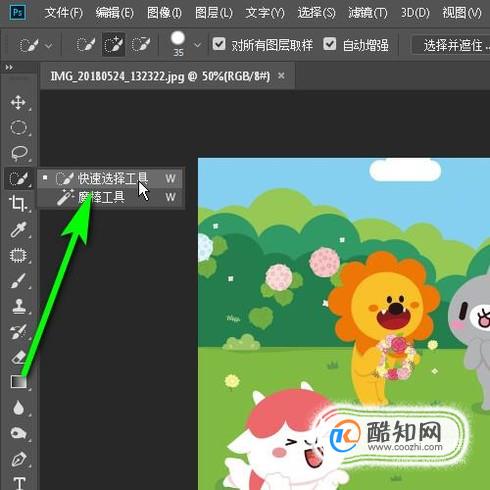Open the tool preset picker dropdown arrow
The height and width of the screenshot is (490, 490).
(49, 45)
